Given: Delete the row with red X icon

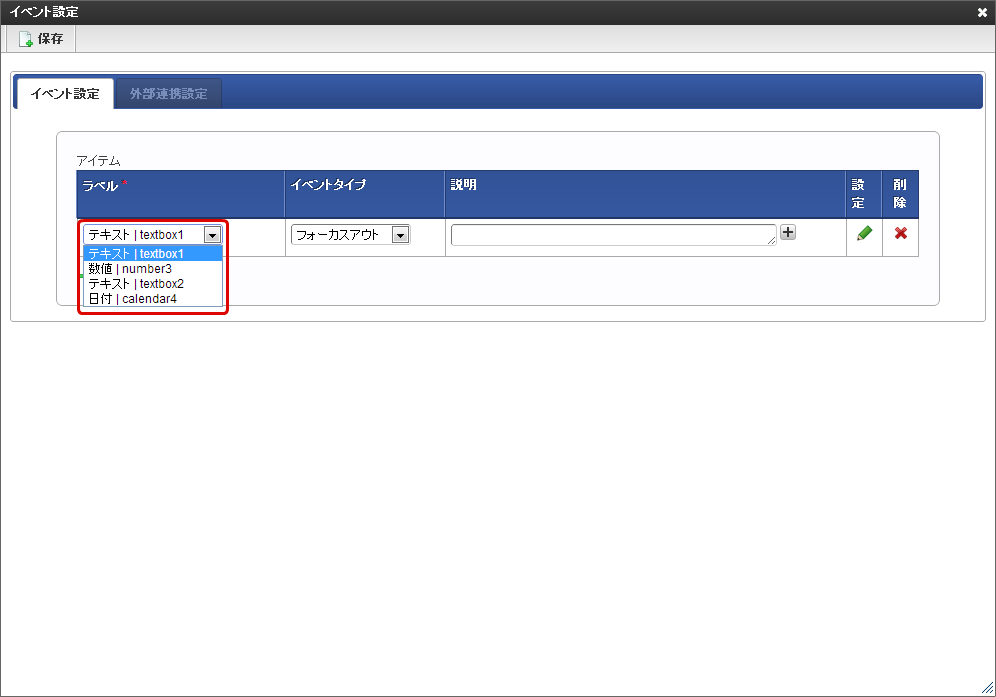Looking at the screenshot, I should pyautogui.click(x=900, y=233).
